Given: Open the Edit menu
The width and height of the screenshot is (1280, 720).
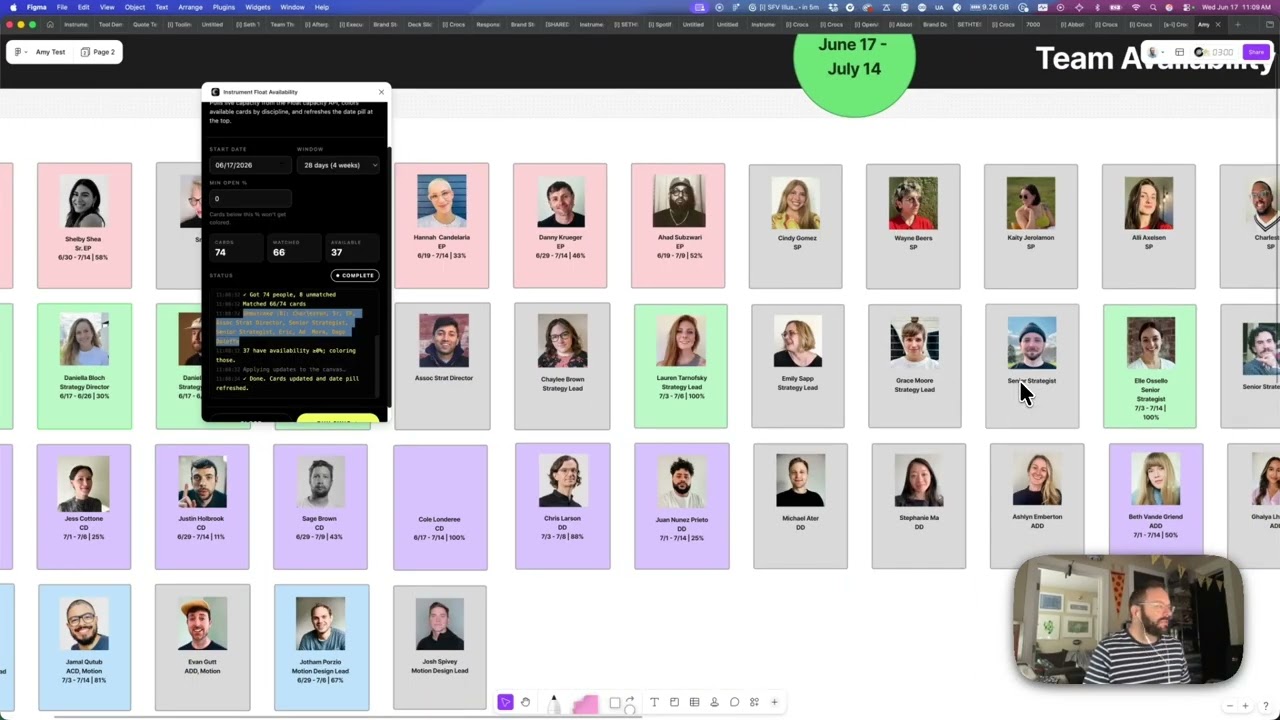Looking at the screenshot, I should point(84,7).
